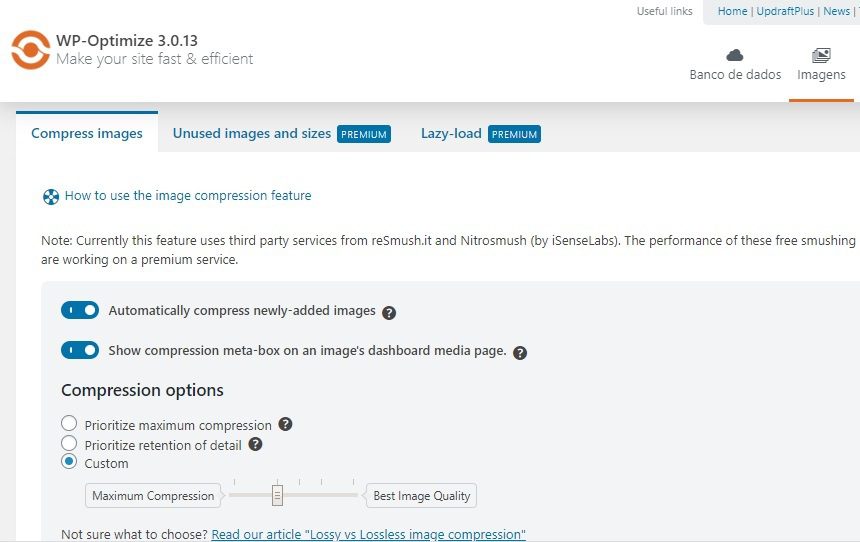The height and width of the screenshot is (542, 860).
Task: Select Prioritize maximum compression radio button
Action: point(69,423)
